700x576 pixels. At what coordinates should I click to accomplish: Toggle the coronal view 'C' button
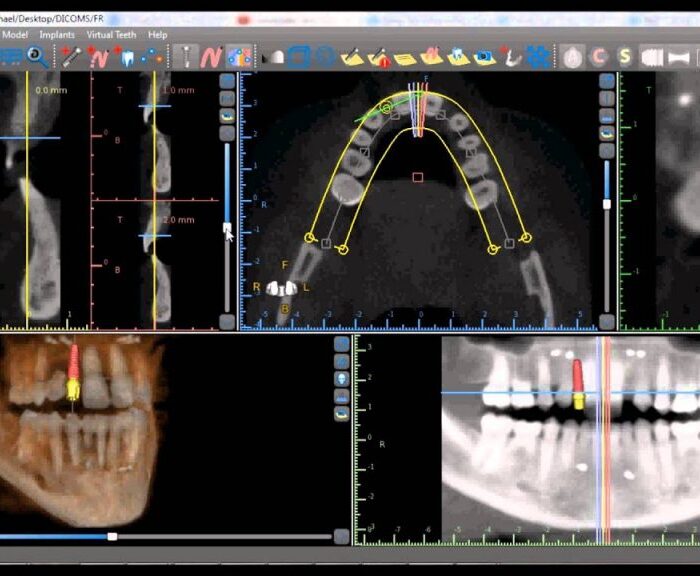[599, 57]
